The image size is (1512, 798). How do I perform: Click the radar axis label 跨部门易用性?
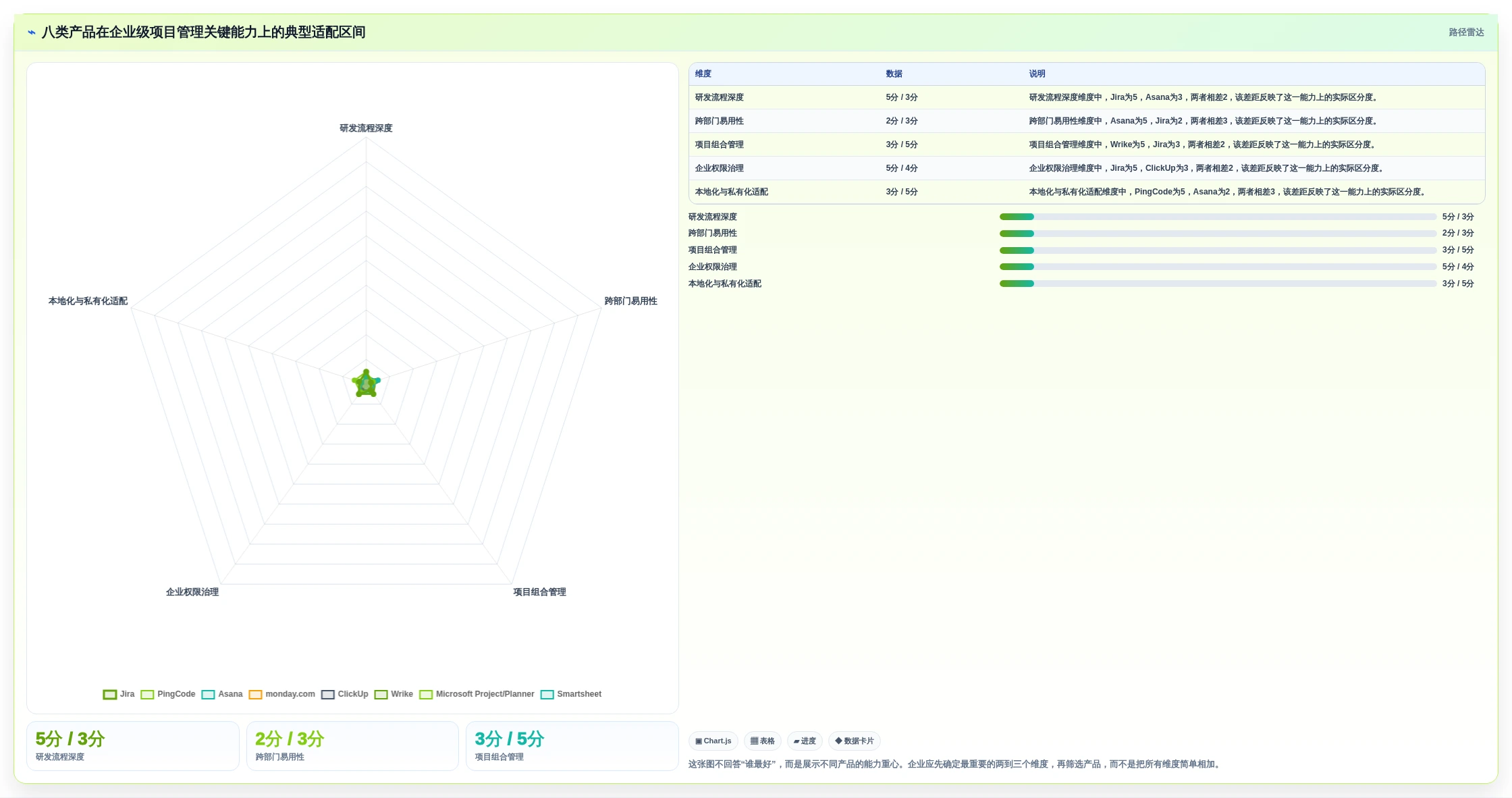630,301
